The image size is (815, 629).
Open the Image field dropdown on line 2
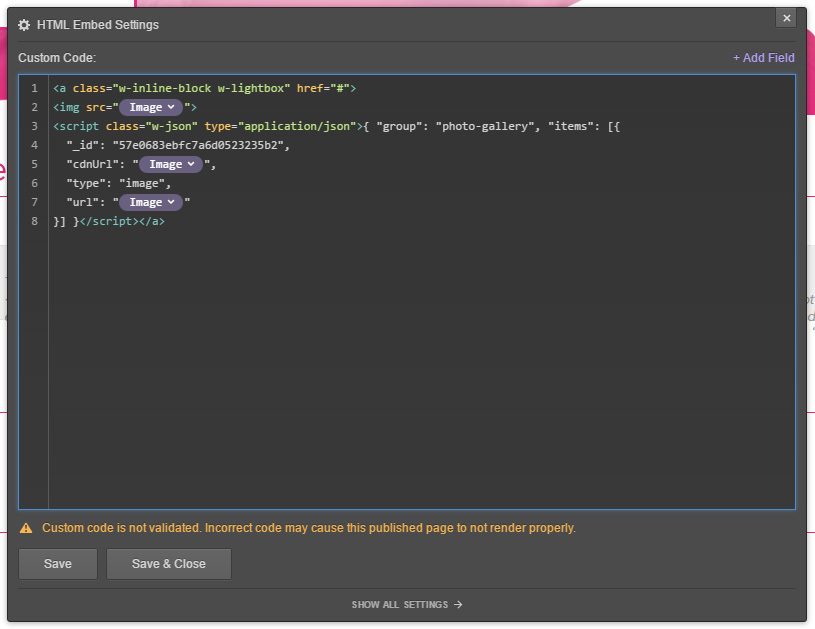151,107
